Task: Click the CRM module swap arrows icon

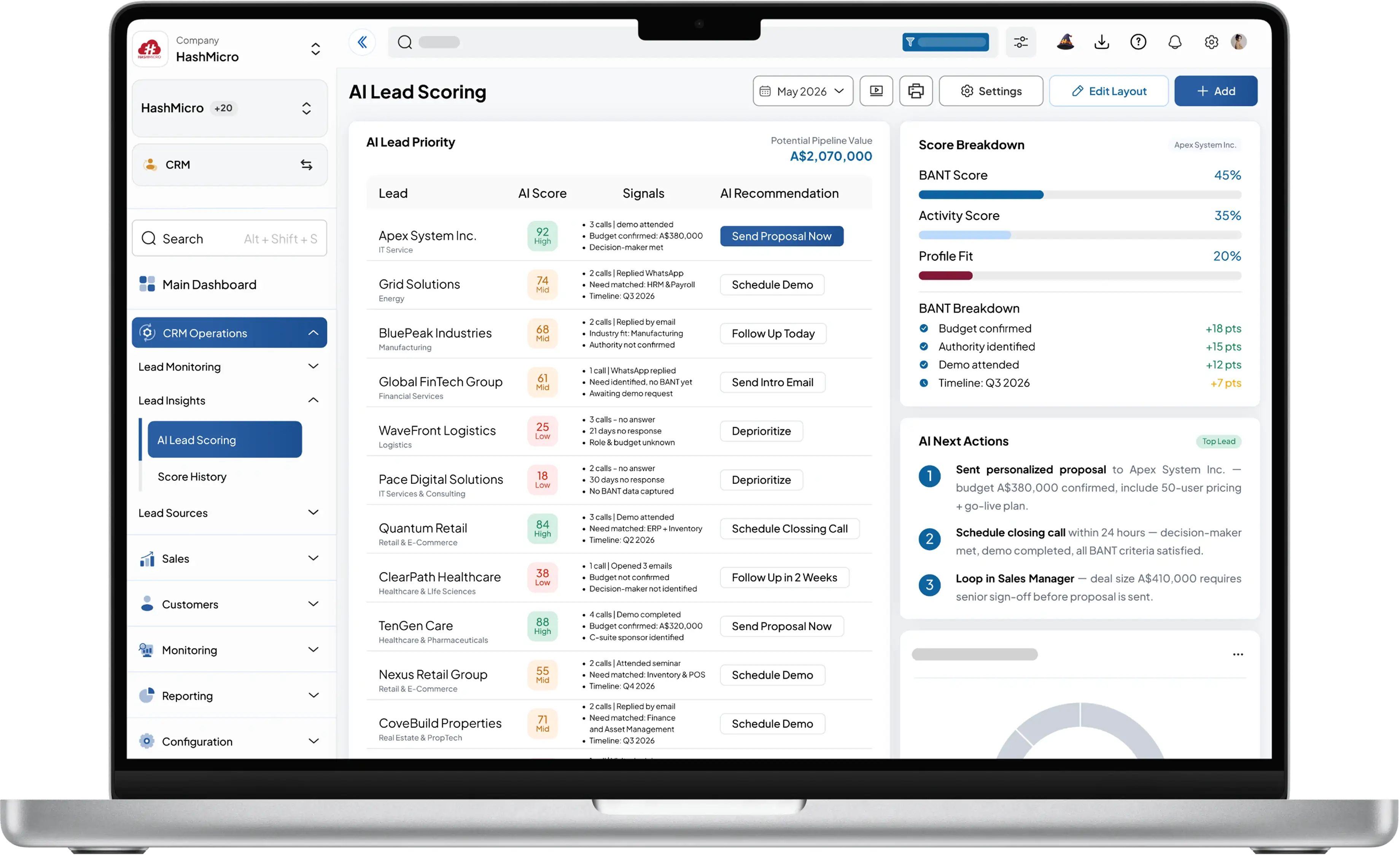Action: tap(306, 165)
